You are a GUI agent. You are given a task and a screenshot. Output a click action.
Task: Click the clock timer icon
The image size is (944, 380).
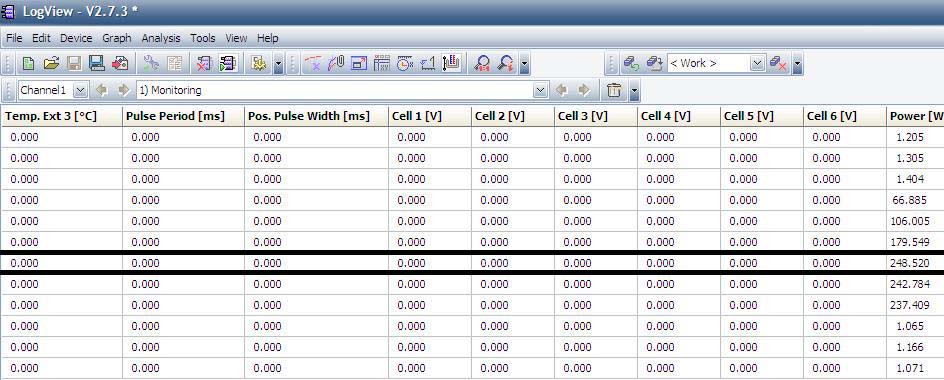pos(405,63)
